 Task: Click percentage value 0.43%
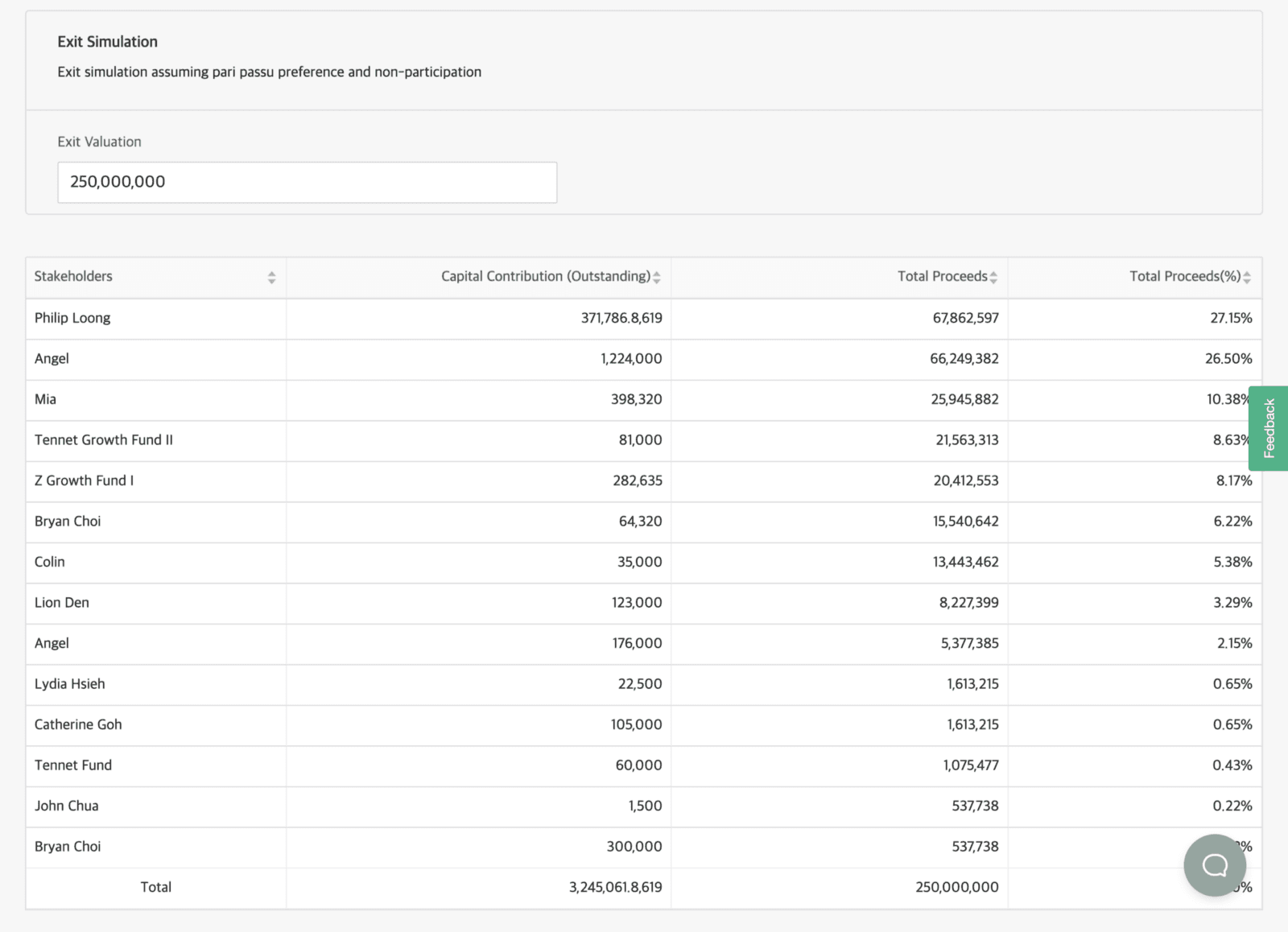(1232, 765)
